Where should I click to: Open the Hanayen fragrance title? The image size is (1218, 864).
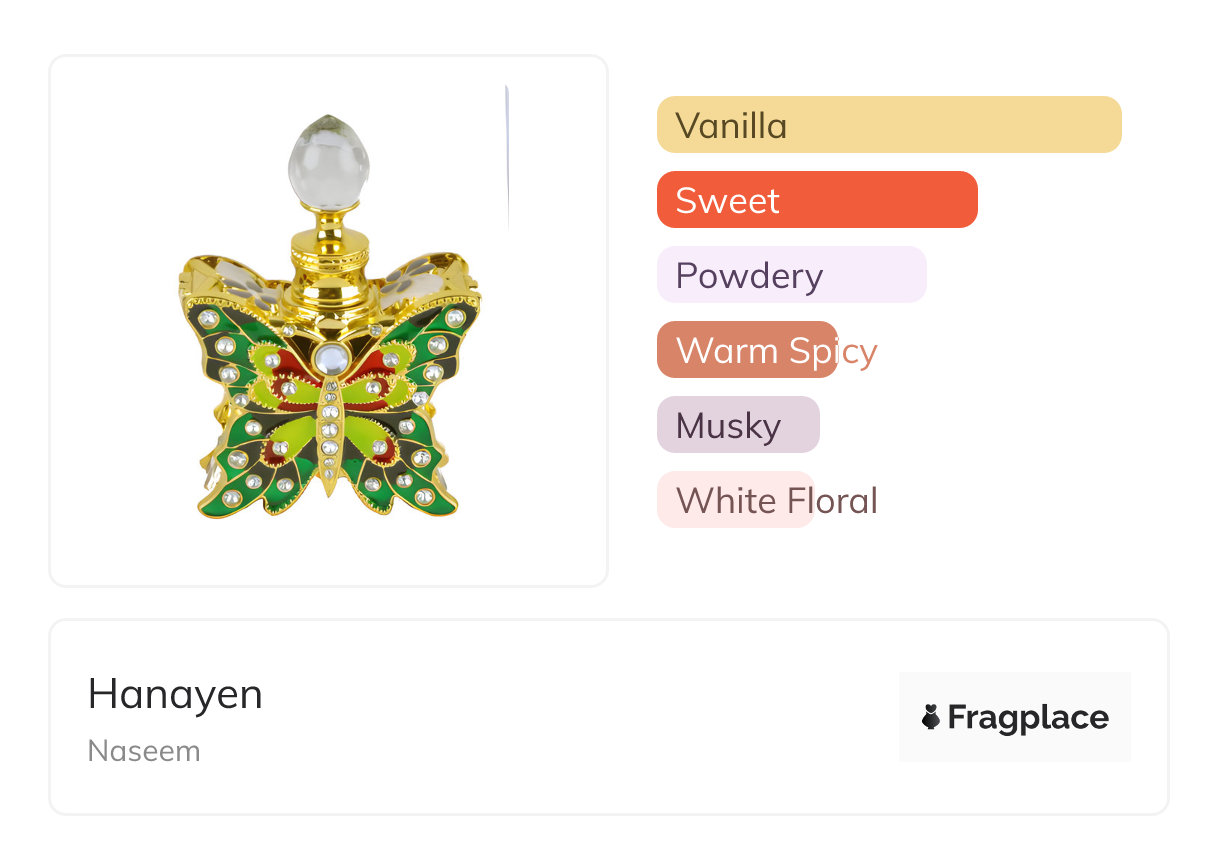(x=175, y=694)
